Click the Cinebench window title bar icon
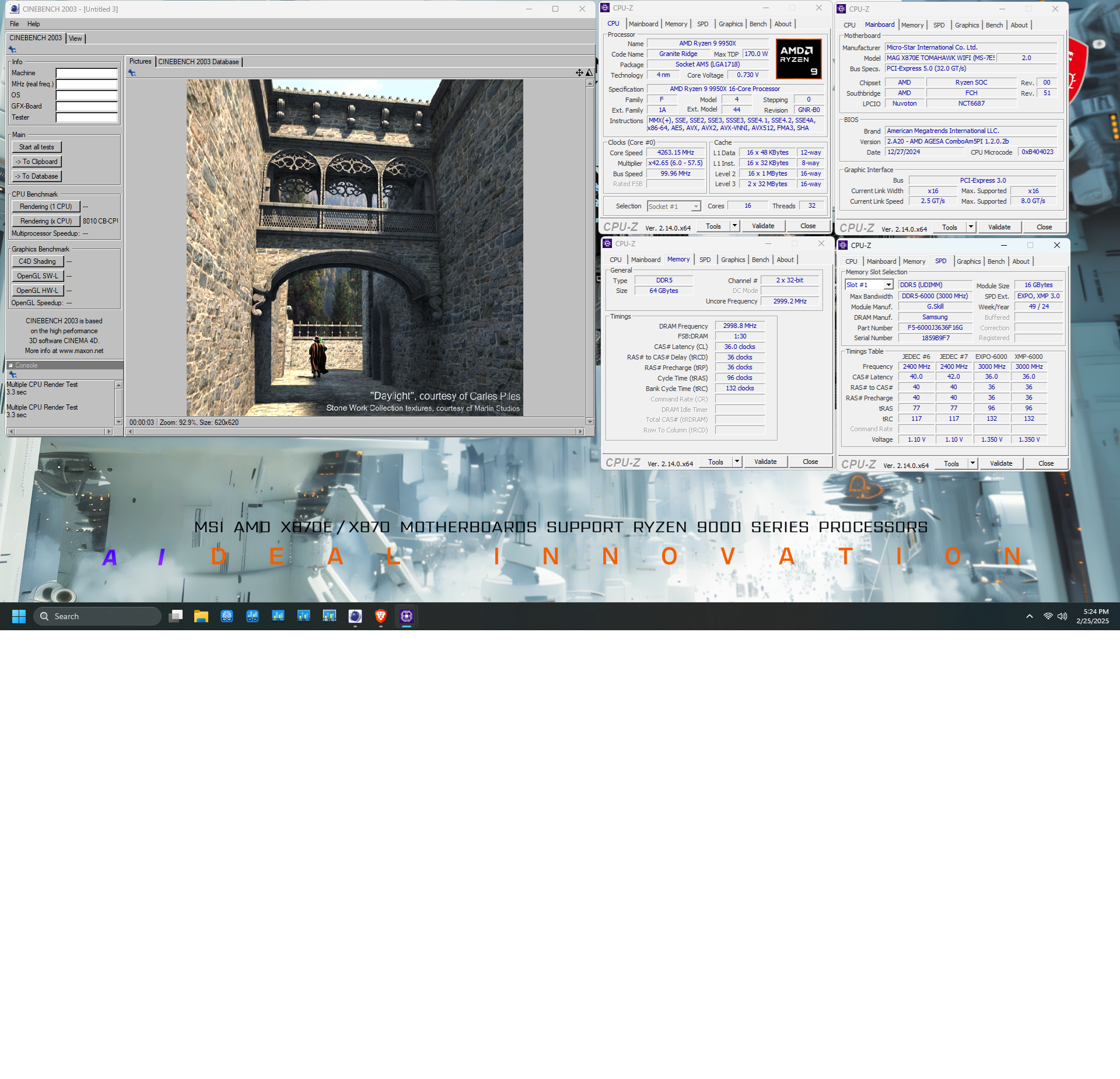This screenshot has height=1079, width=1120. (x=14, y=9)
